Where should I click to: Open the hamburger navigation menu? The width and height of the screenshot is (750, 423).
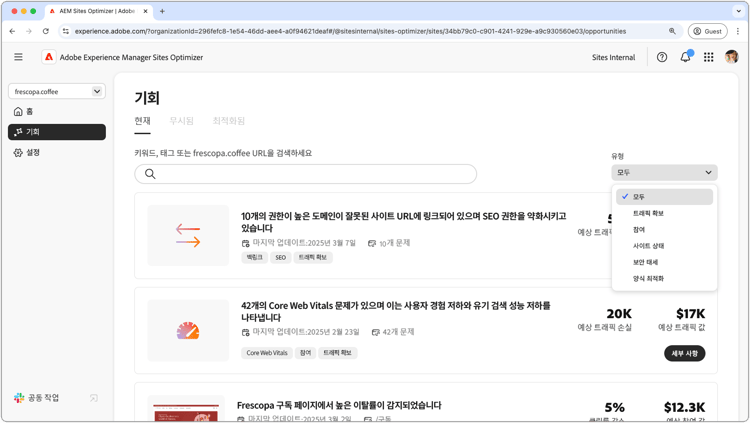(x=18, y=57)
